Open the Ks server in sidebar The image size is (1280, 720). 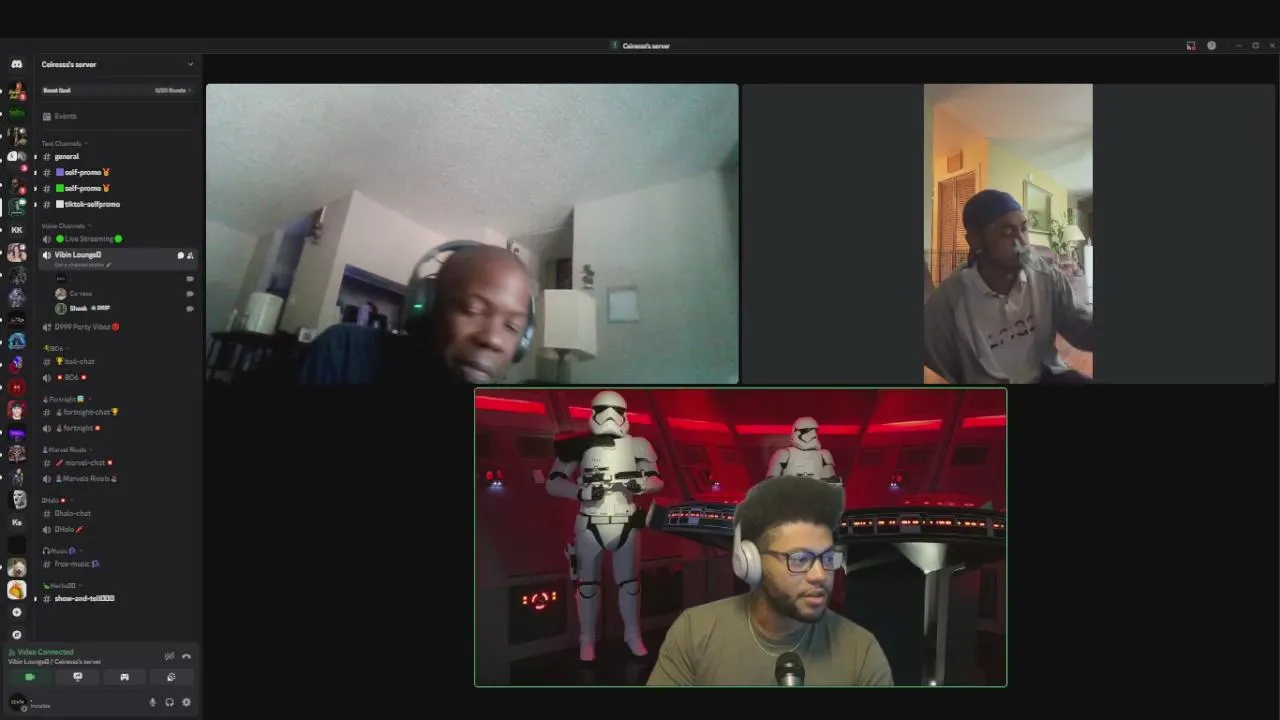coord(16,522)
